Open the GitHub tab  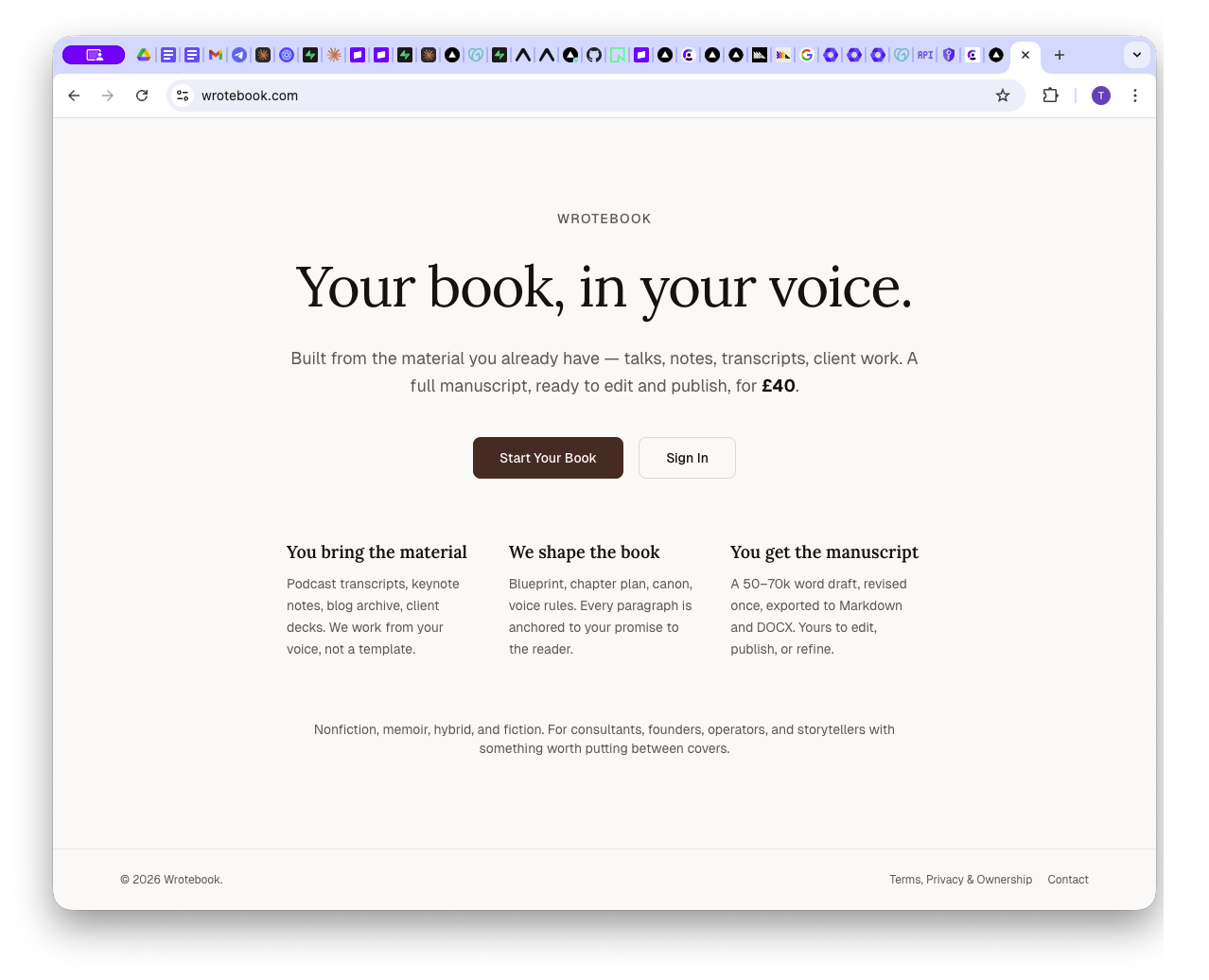(x=594, y=55)
